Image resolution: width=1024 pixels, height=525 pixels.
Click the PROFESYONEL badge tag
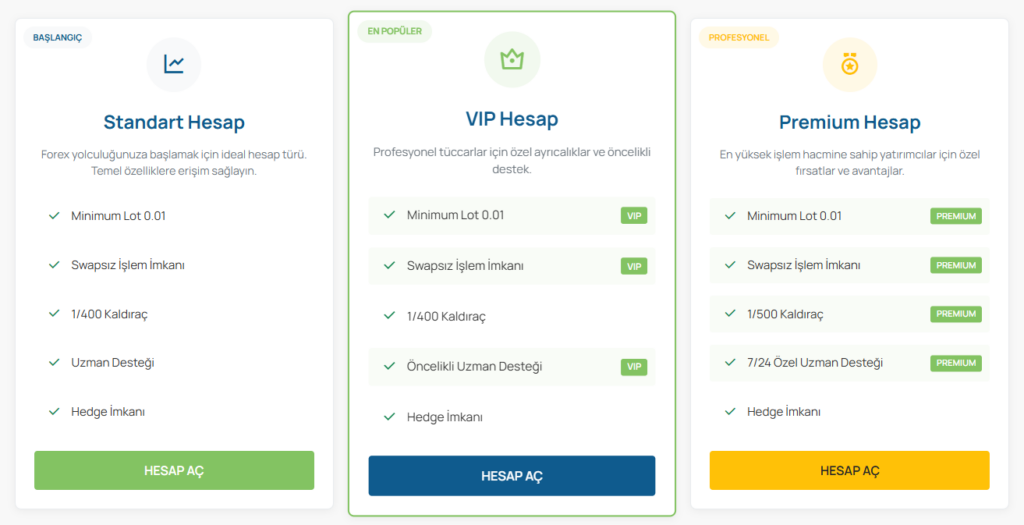tap(739, 37)
